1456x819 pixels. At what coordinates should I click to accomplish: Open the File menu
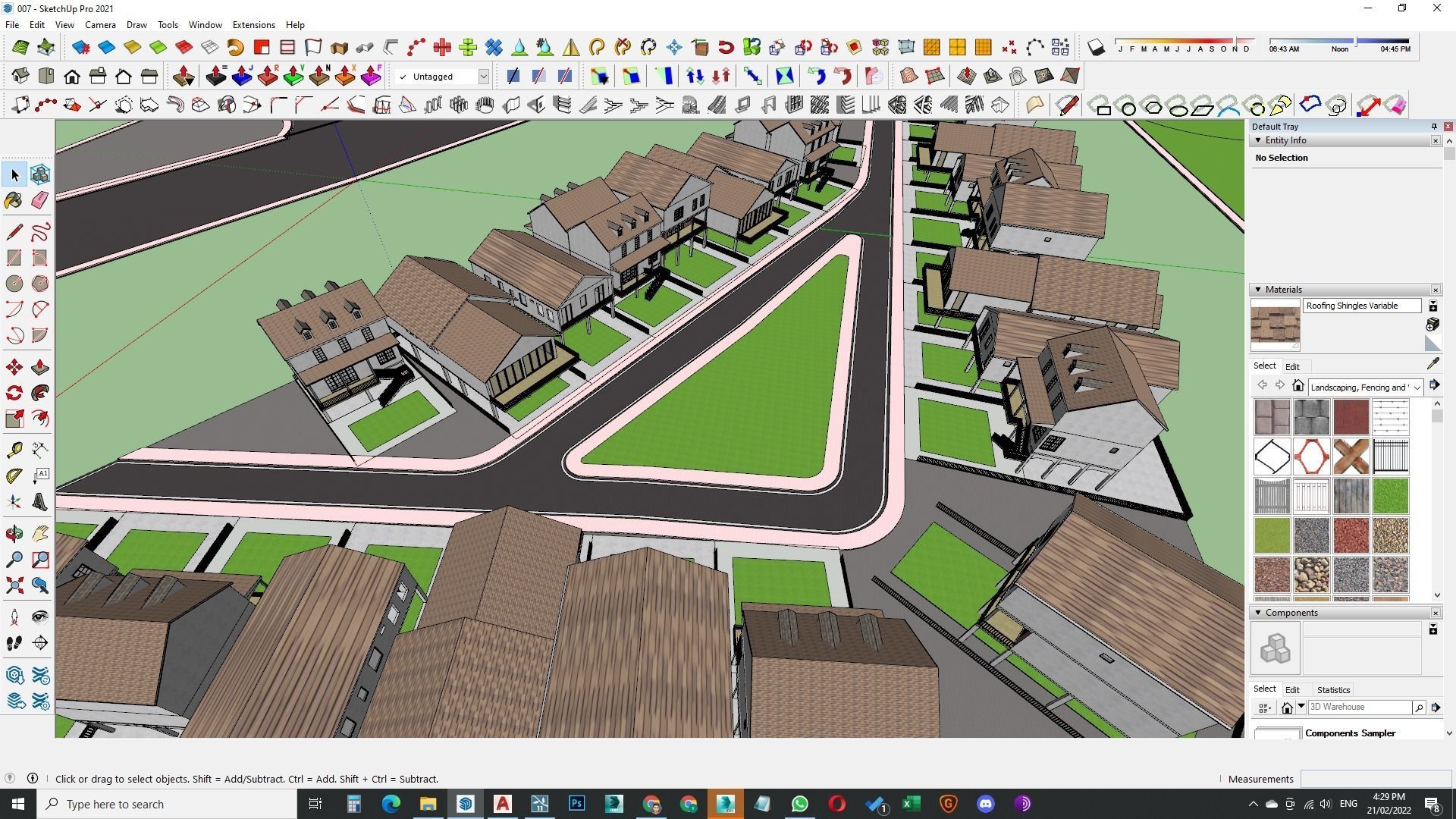[12, 25]
